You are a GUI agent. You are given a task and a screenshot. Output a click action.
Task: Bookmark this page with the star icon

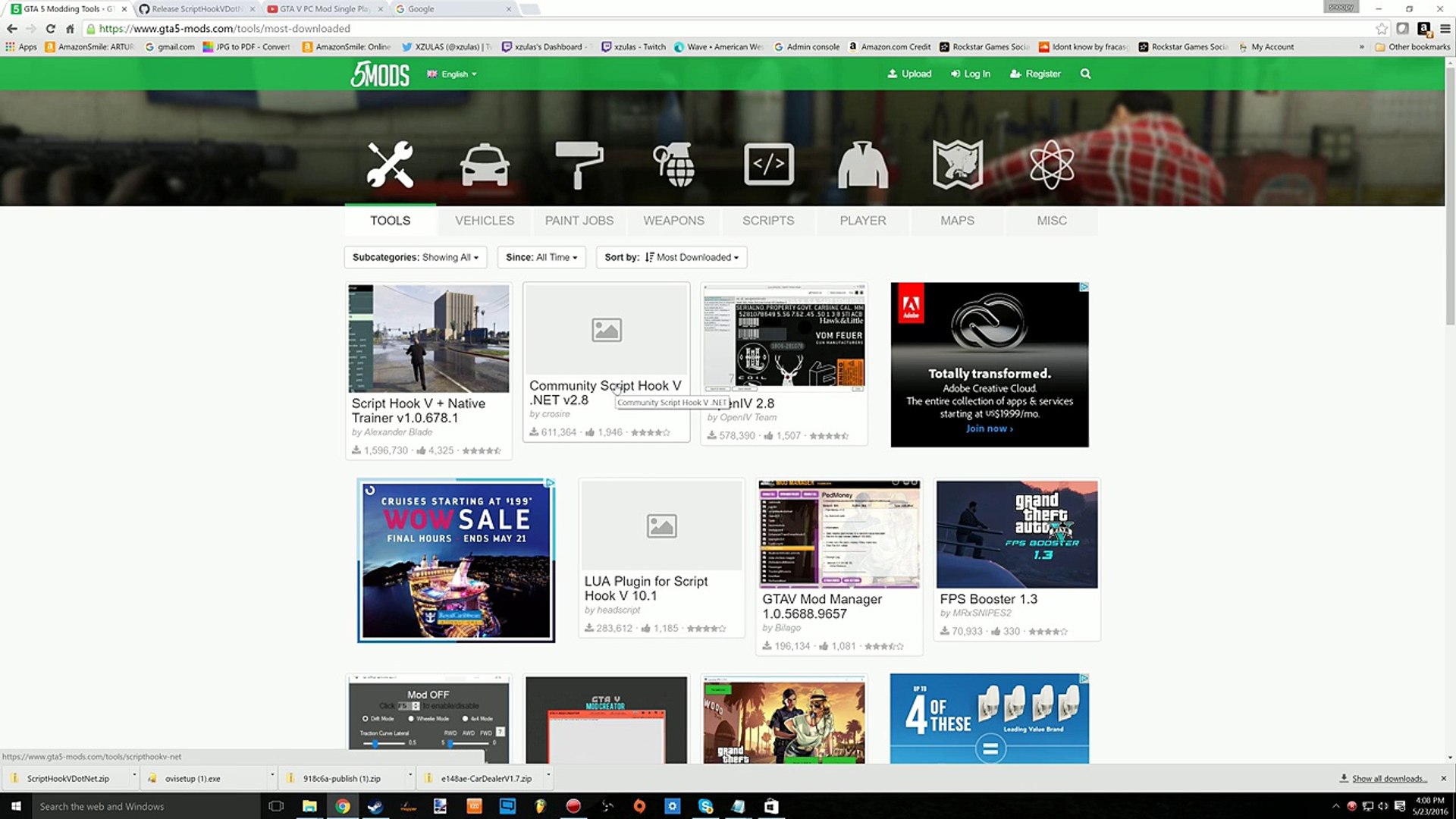click(x=1382, y=29)
